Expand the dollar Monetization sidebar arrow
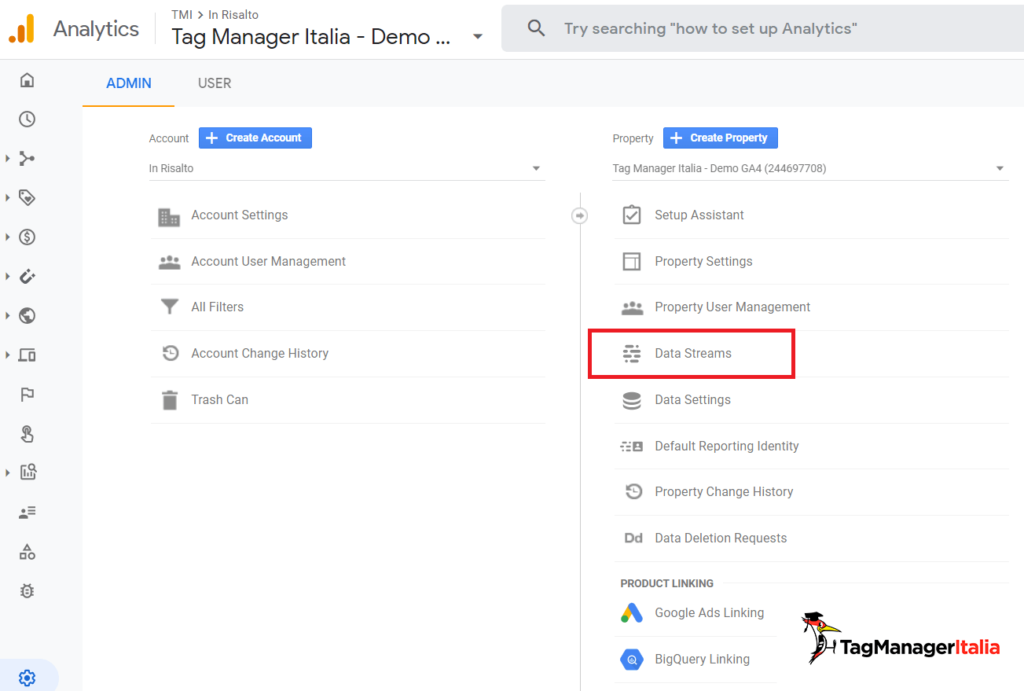 coord(8,237)
